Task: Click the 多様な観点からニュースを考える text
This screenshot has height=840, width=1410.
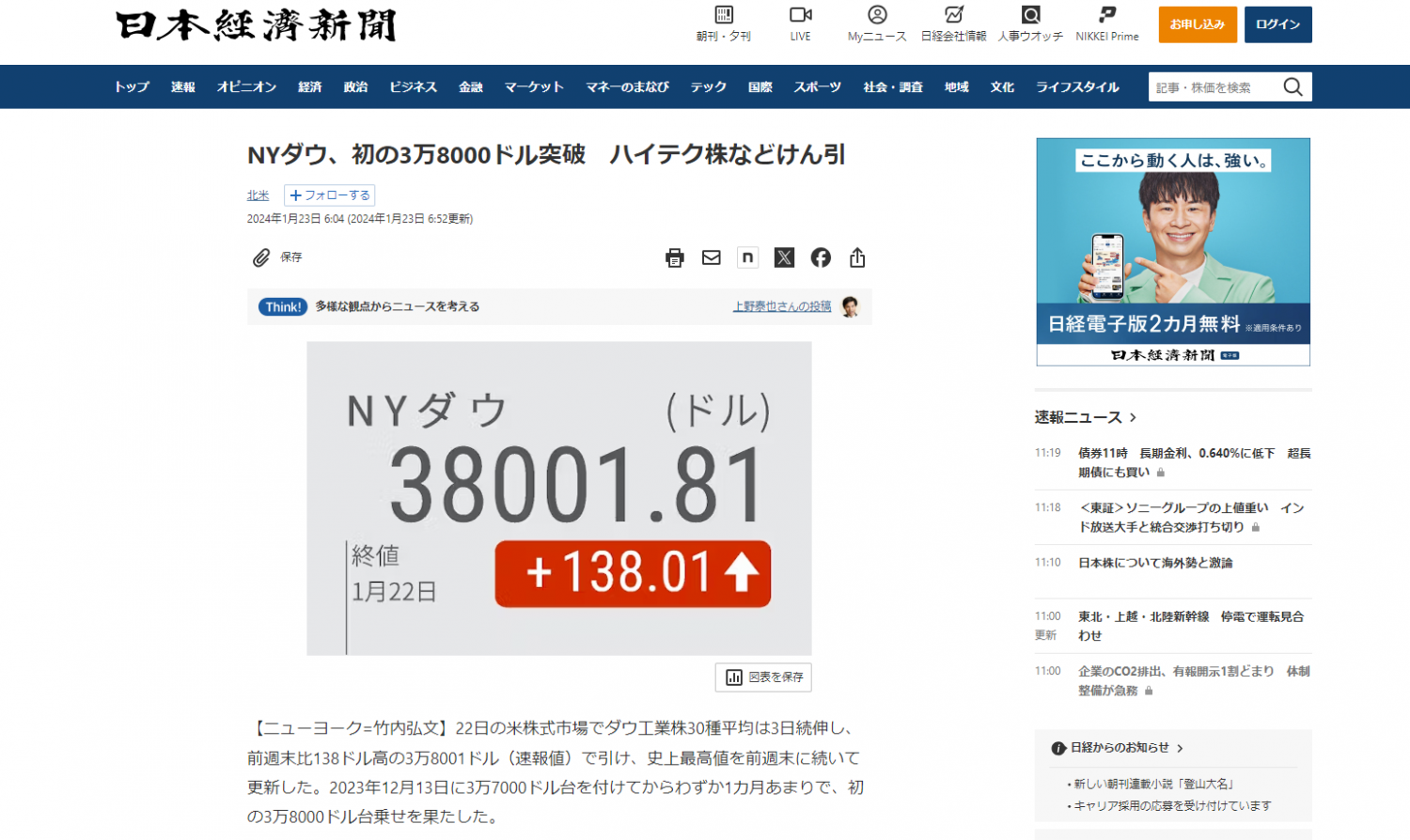Action: click(397, 306)
